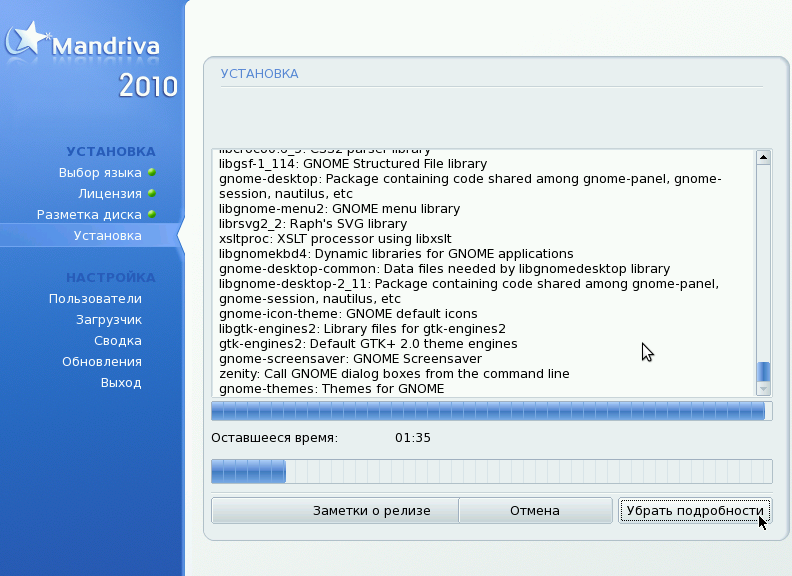Click gtk-engines2 Default GTK+ line
Screen dimensions: 792x576
coord(368,344)
